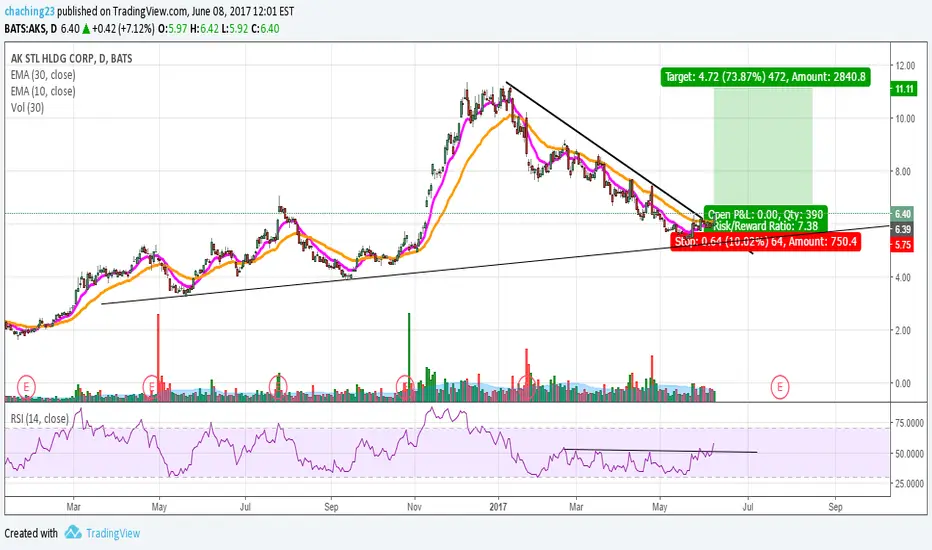Click the +0.42 (+7.12%) change value
932x550 pixels.
[x=124, y=29]
